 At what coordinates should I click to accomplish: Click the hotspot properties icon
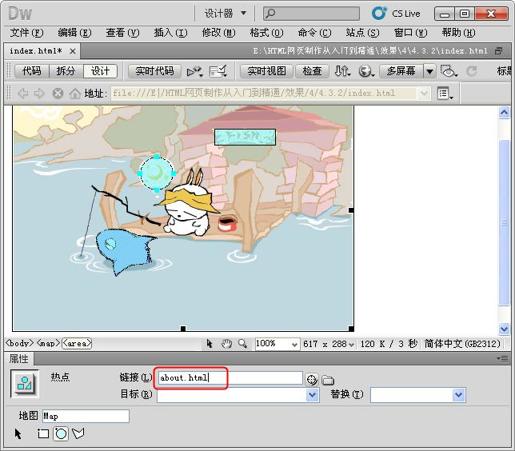pyautogui.click(x=25, y=384)
